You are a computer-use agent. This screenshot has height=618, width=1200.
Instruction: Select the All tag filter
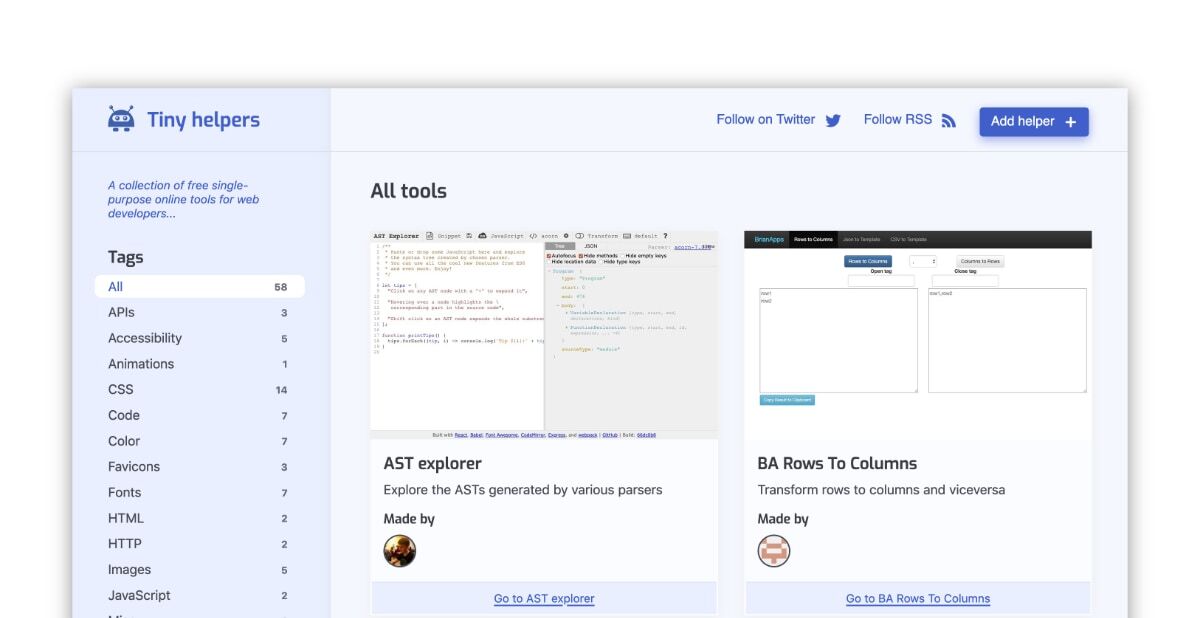[199, 287]
